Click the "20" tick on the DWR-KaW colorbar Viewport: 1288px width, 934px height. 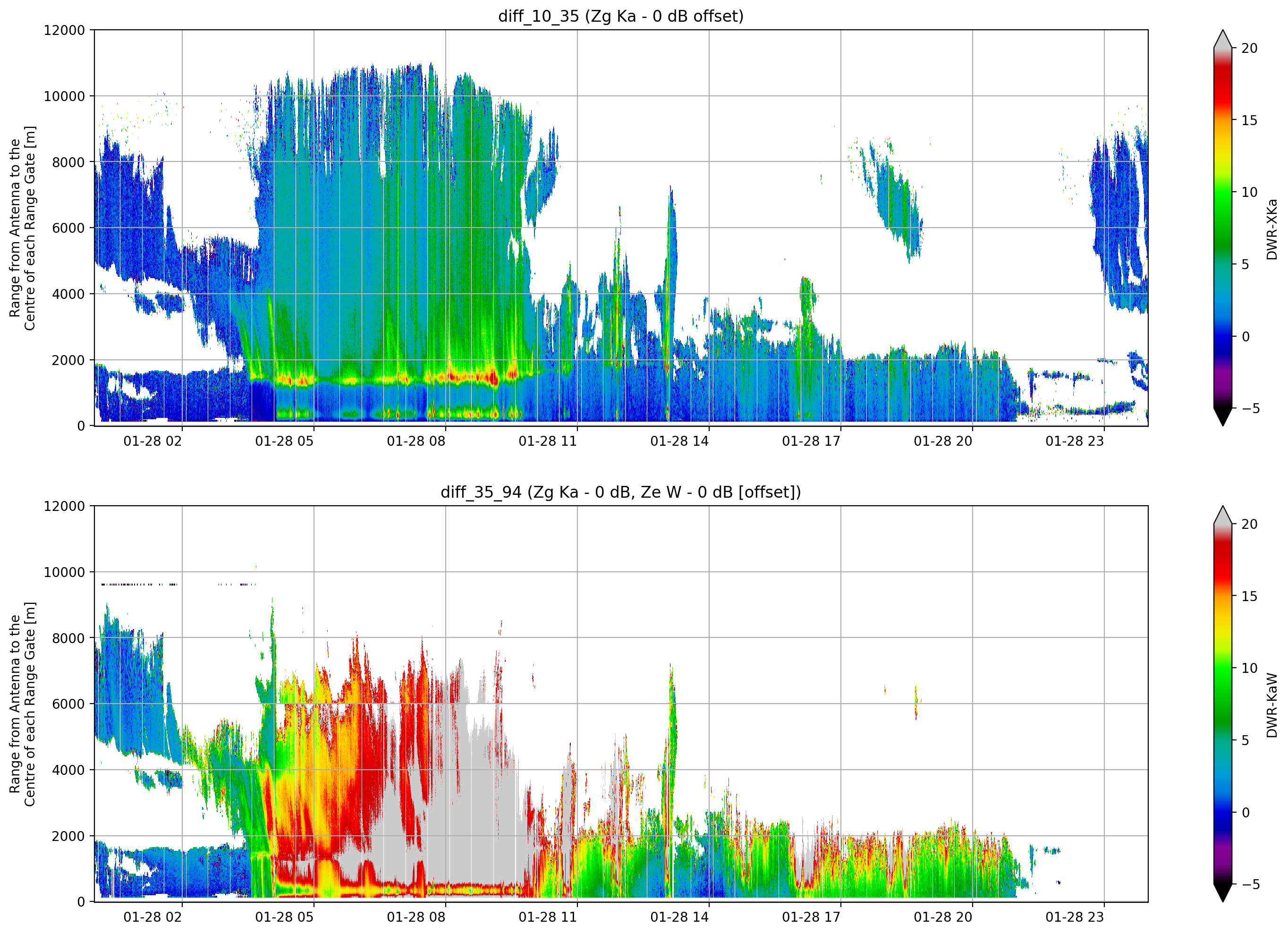(1249, 525)
